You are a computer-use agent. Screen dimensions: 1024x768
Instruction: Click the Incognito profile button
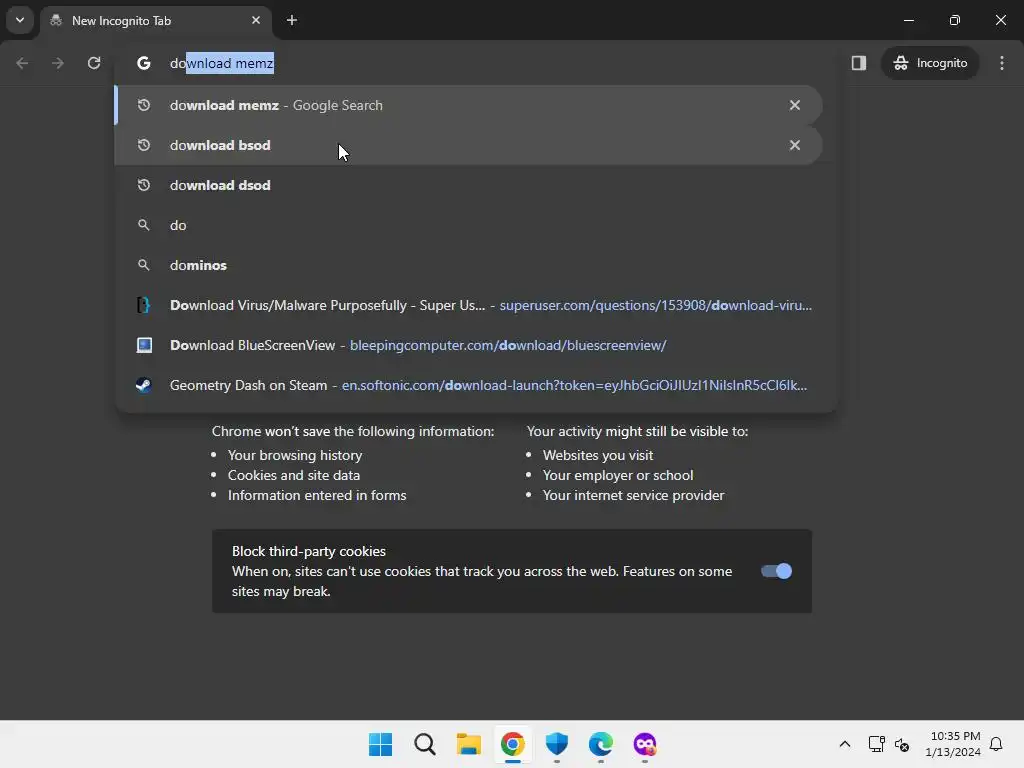coord(930,63)
